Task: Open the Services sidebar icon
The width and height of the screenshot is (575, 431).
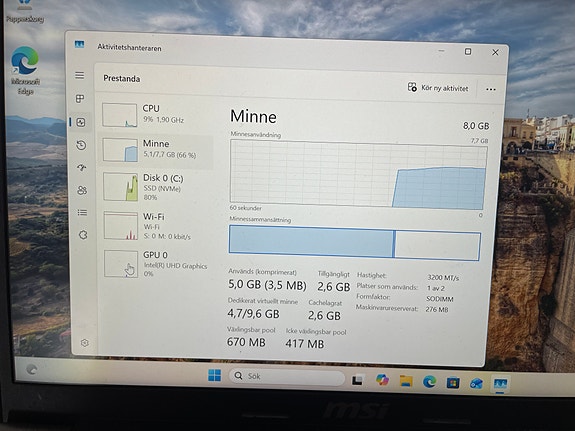Action: (83, 235)
